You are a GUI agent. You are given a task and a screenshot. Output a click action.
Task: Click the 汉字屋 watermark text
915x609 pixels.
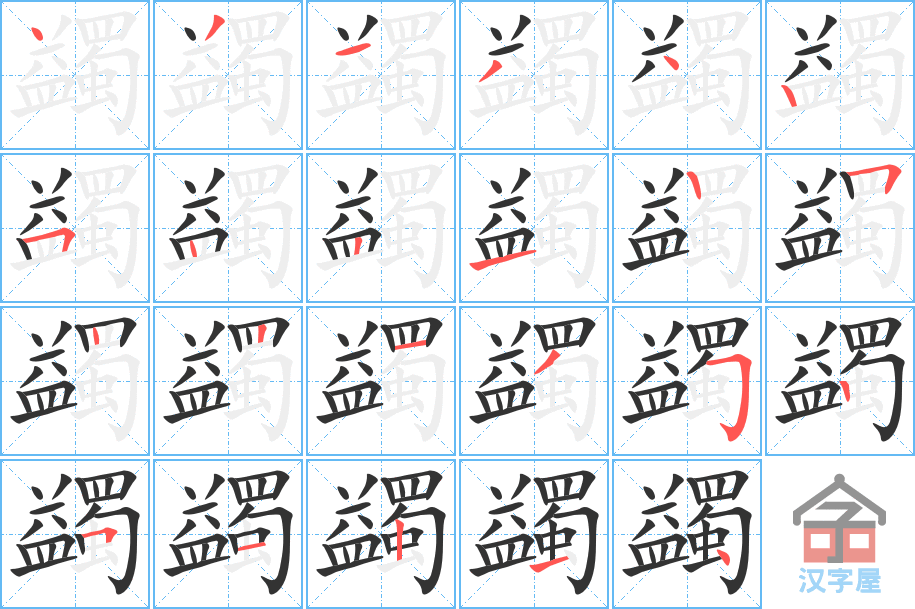[840, 581]
